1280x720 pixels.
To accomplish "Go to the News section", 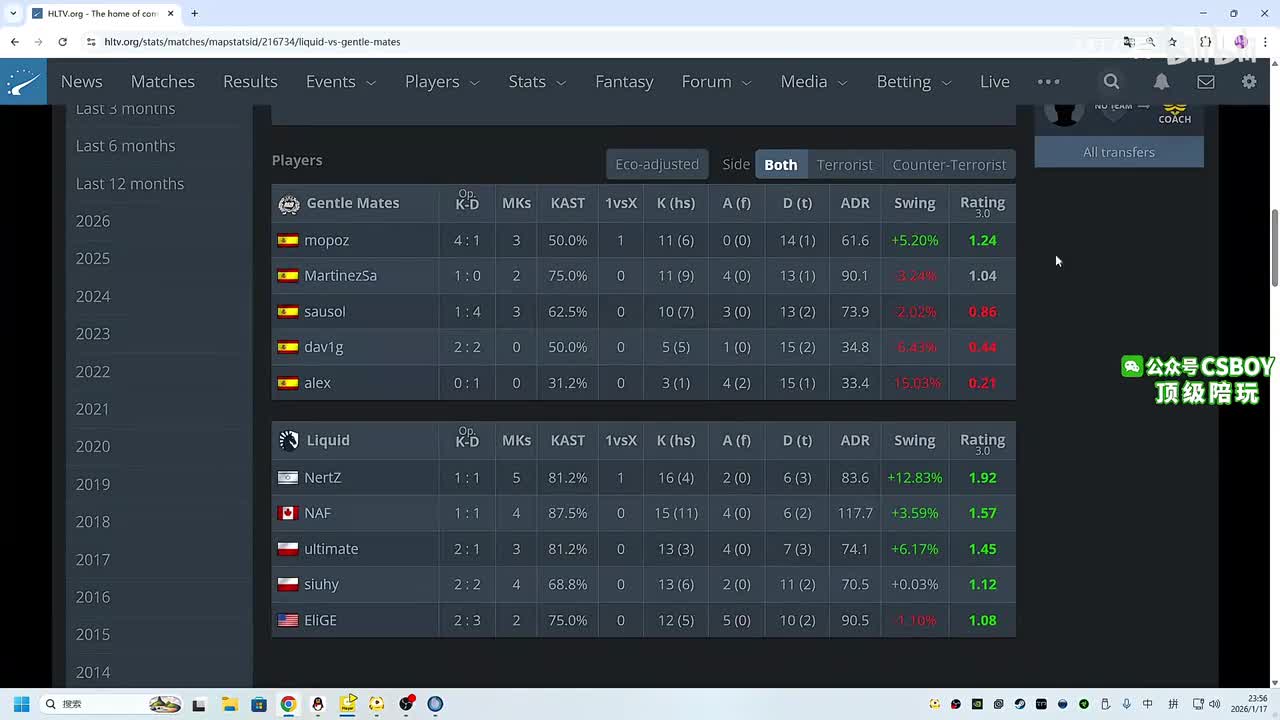I will point(82,82).
